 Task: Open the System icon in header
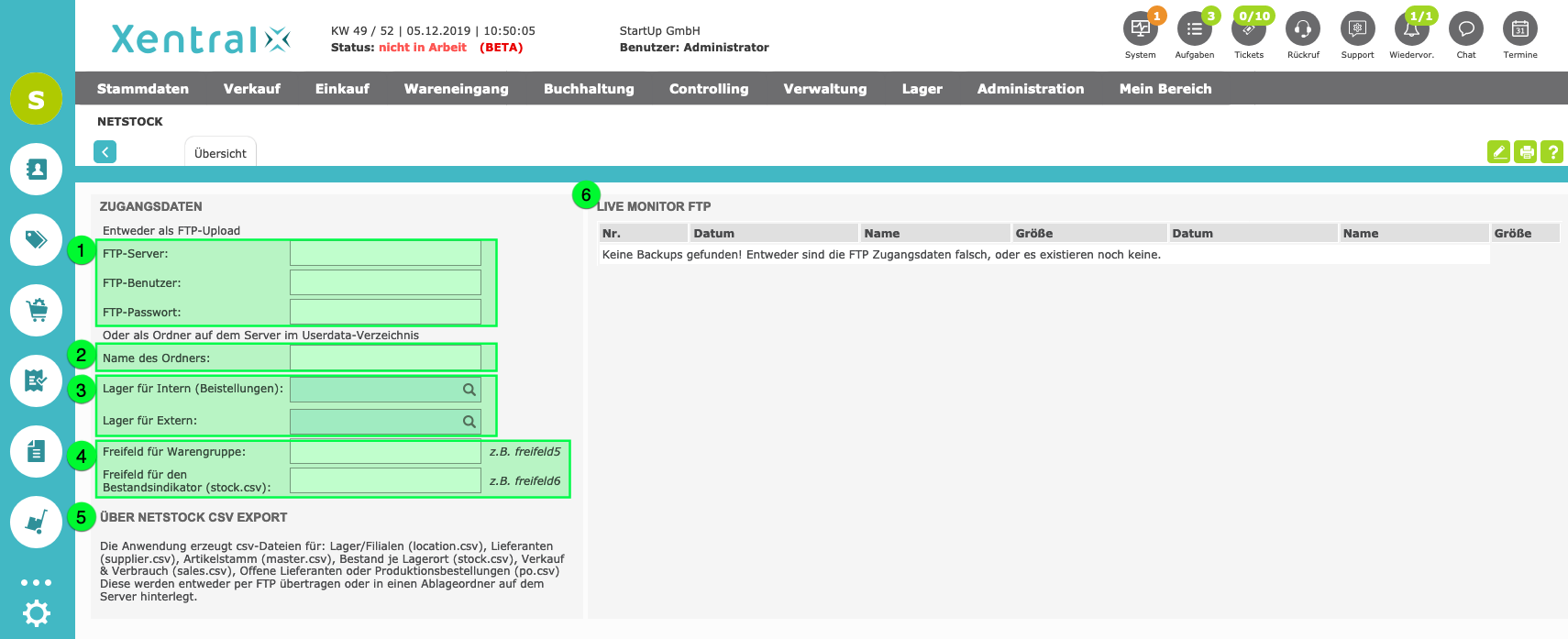click(x=1140, y=29)
